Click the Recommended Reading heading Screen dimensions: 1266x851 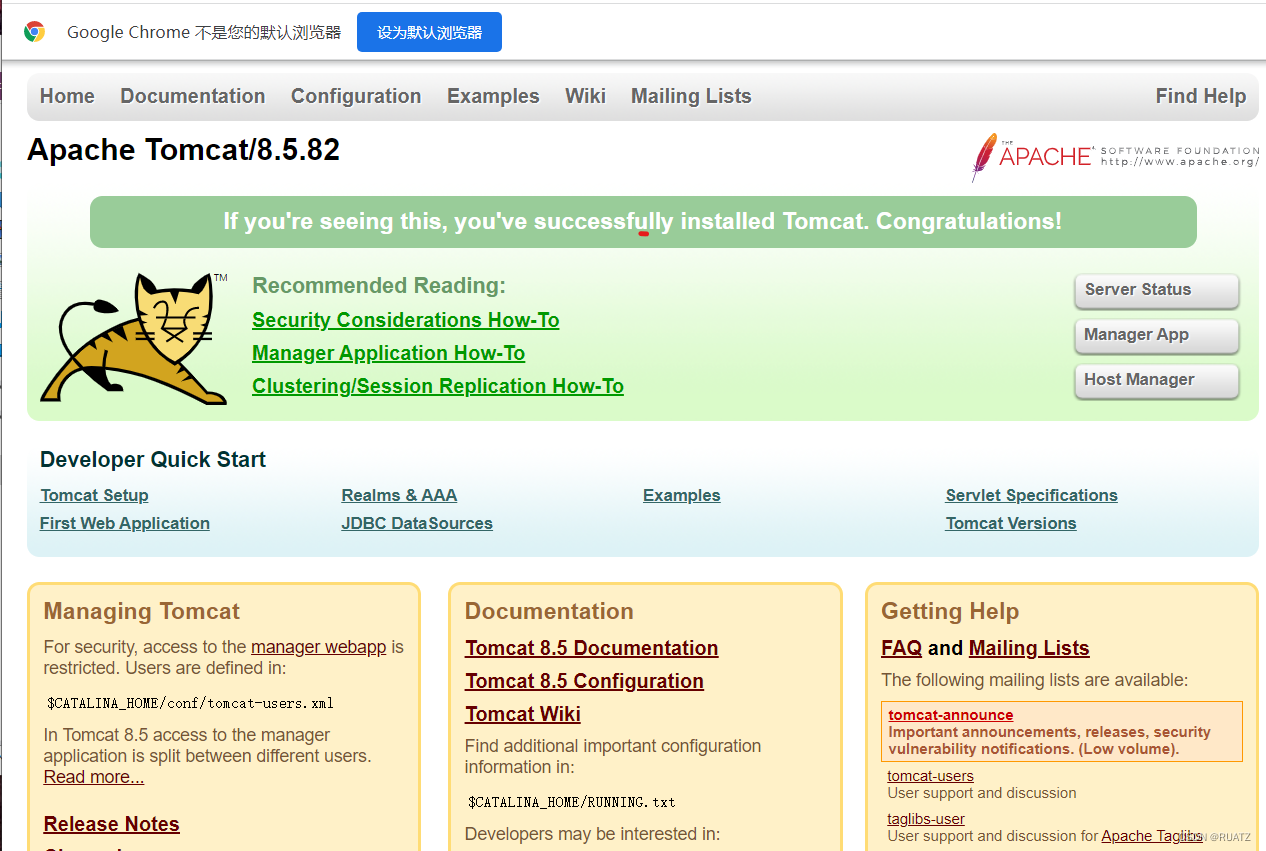[x=379, y=286]
